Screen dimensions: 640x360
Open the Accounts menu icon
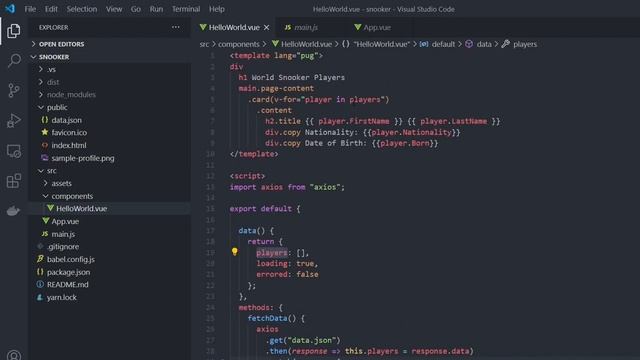pos(14,356)
